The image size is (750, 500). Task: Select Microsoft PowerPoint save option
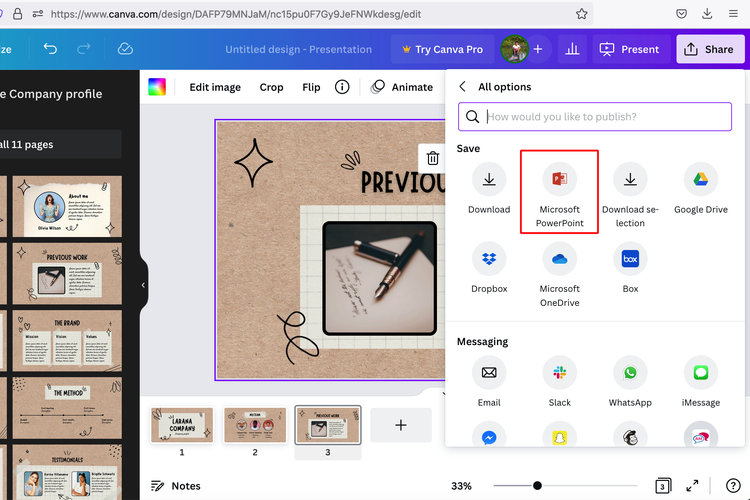pos(559,180)
